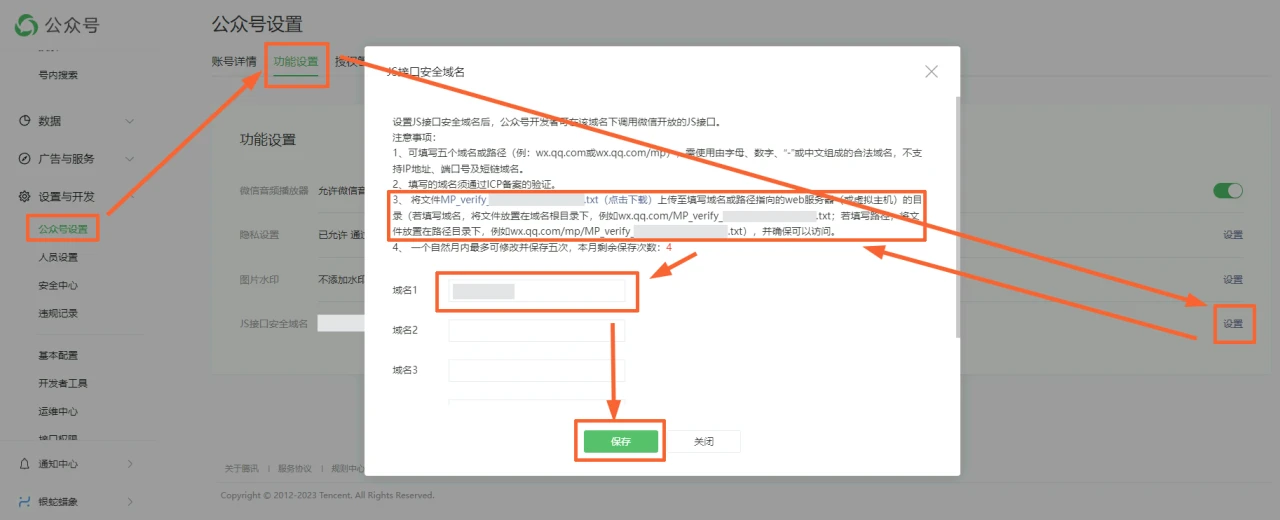
Task: Expand the 广告与服务 section chevron
Action: (130, 159)
